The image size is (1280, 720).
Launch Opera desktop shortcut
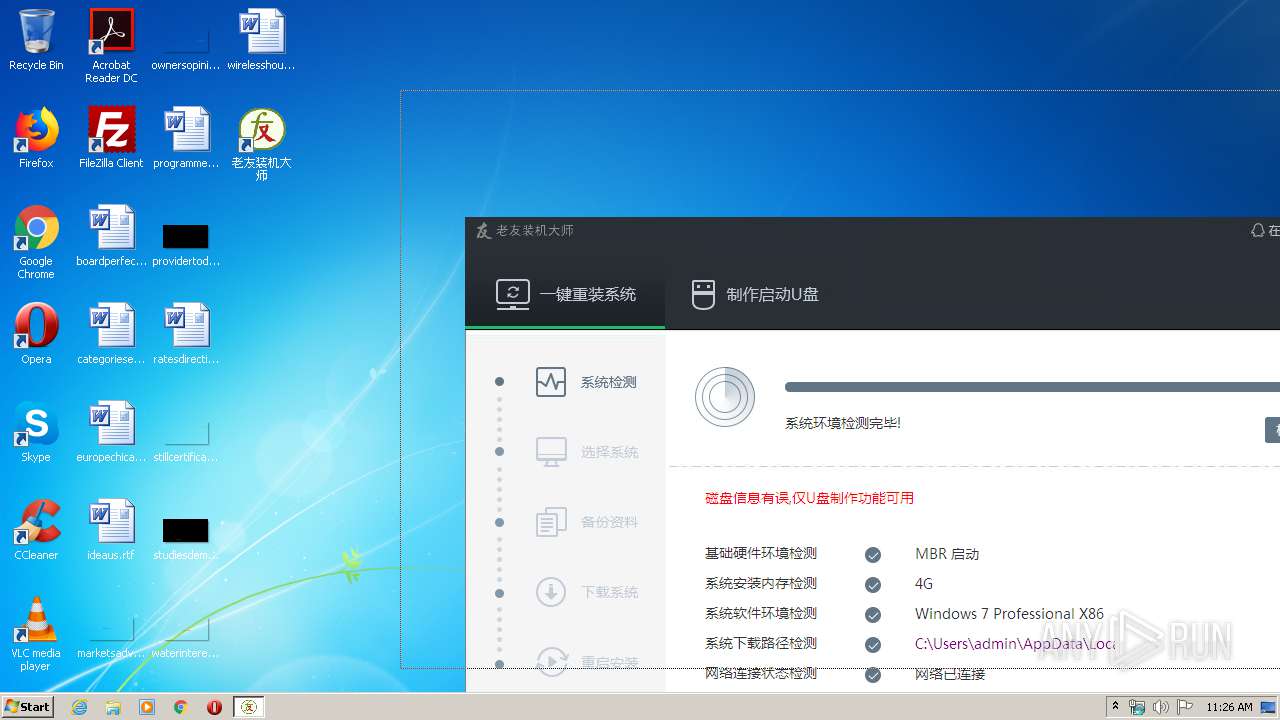[x=36, y=334]
